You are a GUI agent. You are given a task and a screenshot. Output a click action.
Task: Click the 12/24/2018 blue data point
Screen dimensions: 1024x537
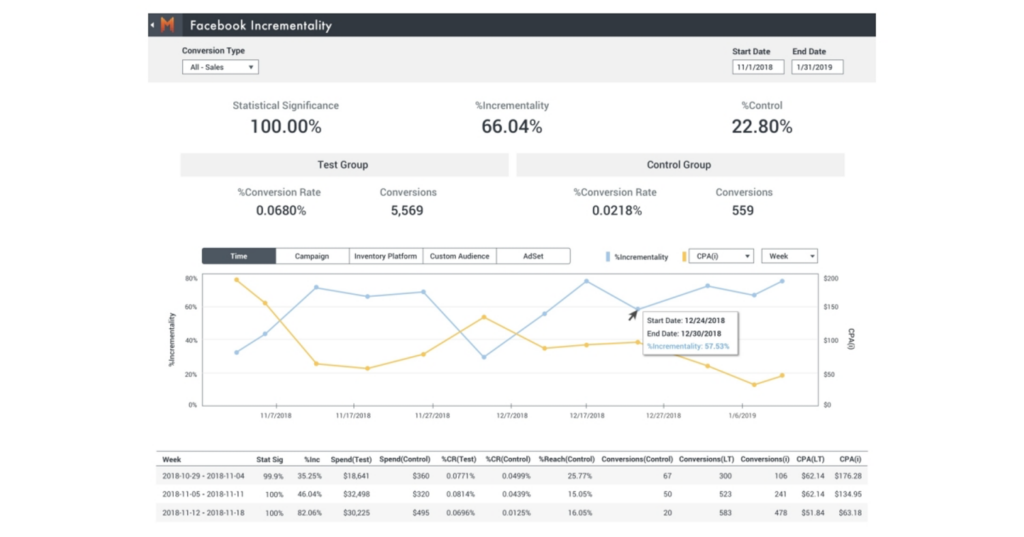tap(637, 309)
